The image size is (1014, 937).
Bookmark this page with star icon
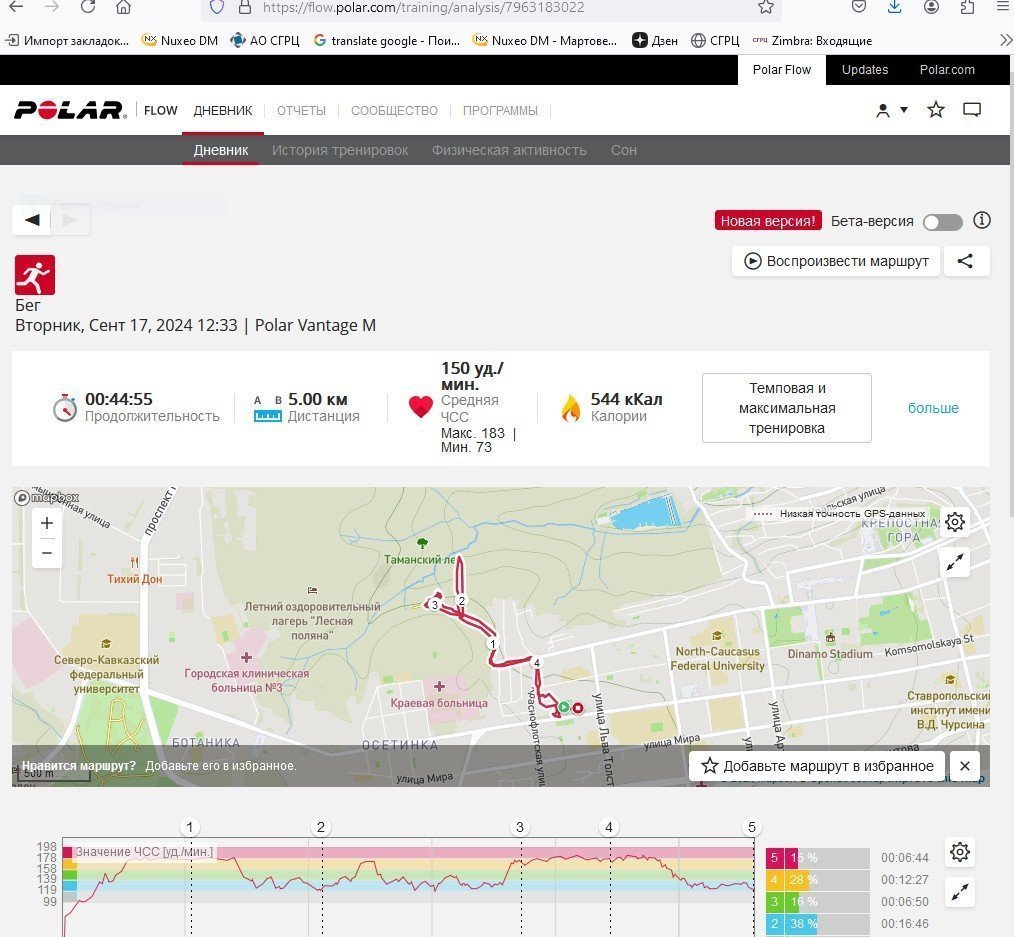pos(766,7)
